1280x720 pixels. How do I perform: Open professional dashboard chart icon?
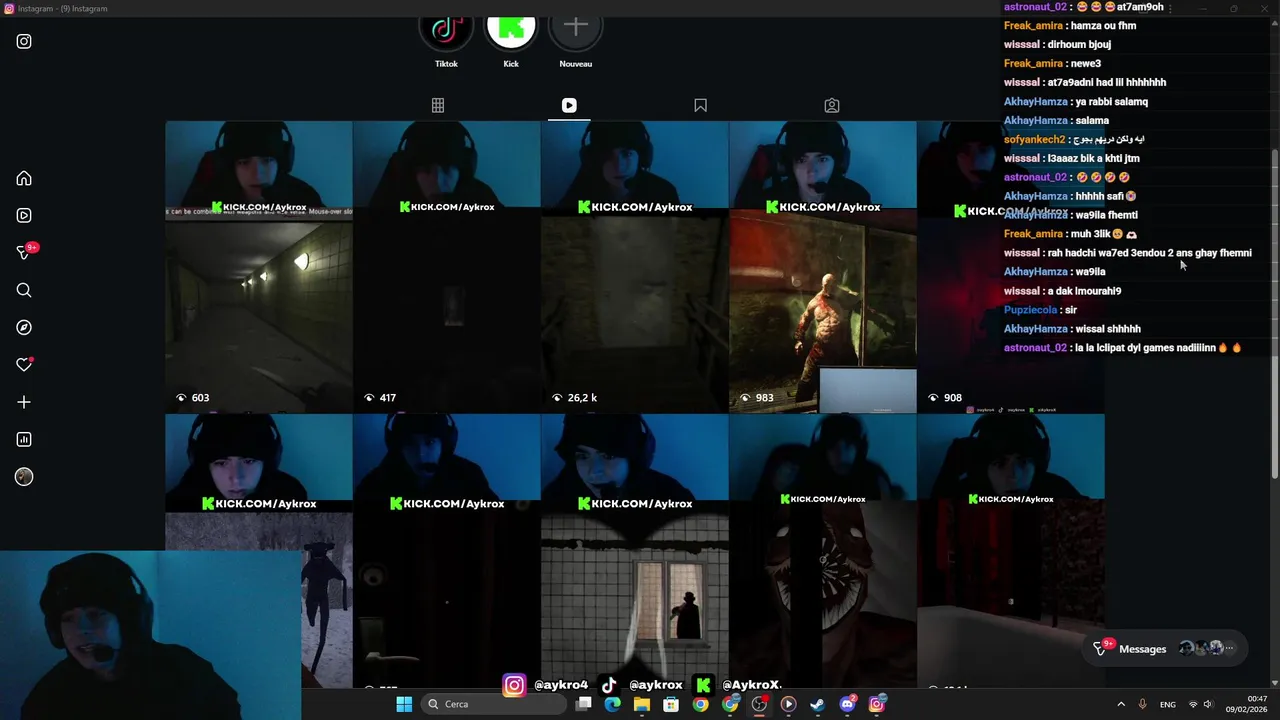pos(24,439)
